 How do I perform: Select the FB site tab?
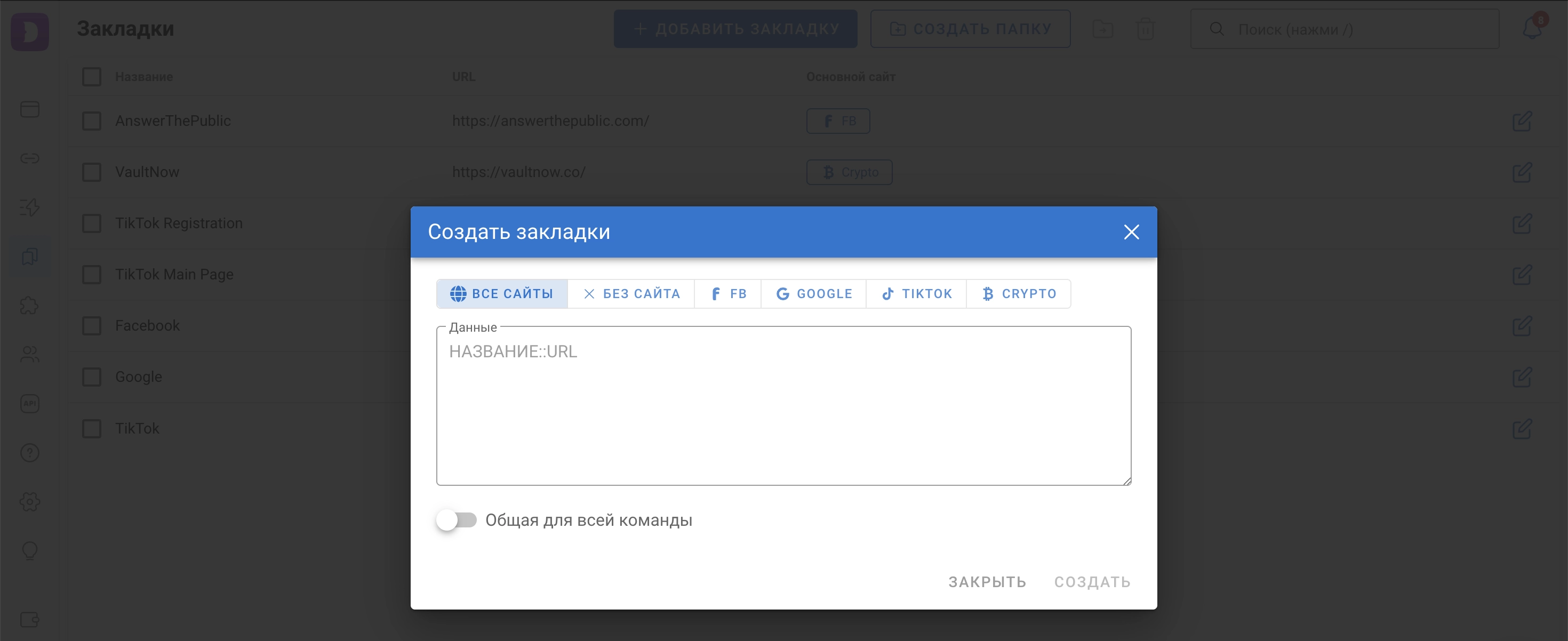point(728,294)
